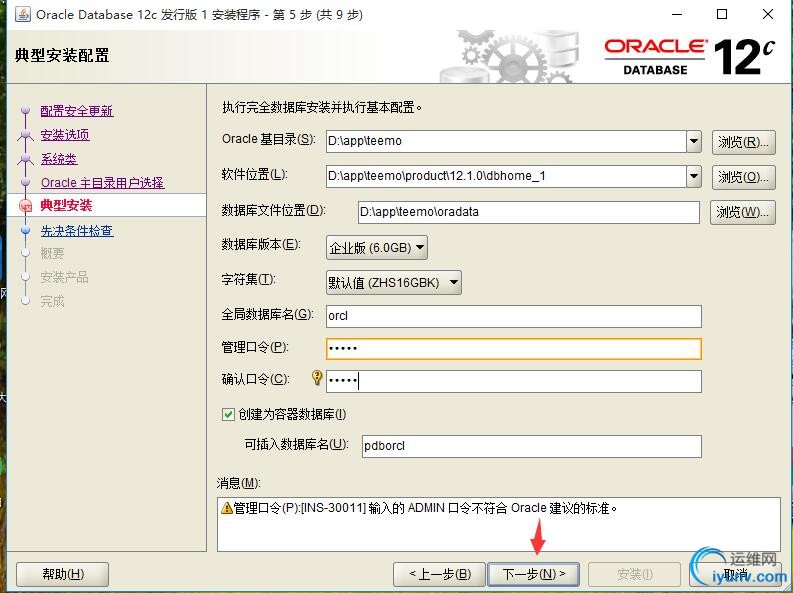Click the 软件位置 path field
This screenshot has height=593, width=793.
(x=506, y=176)
